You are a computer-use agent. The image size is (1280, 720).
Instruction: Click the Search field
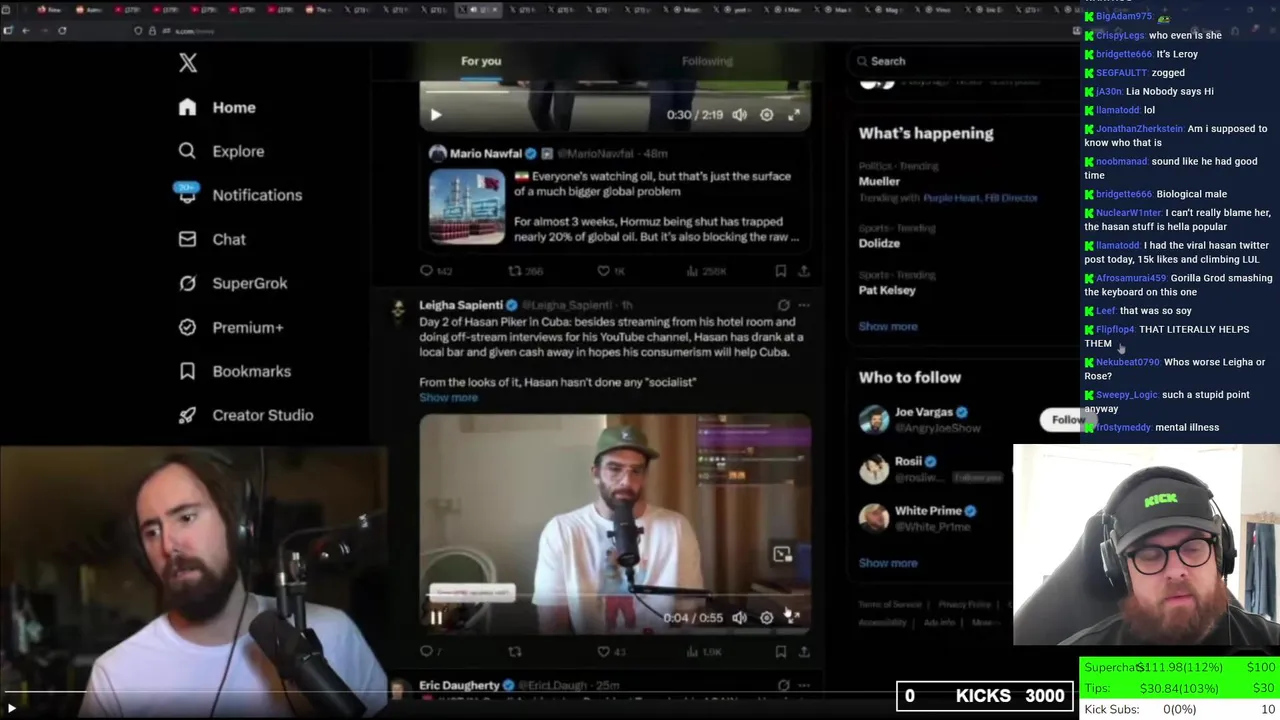(x=960, y=61)
